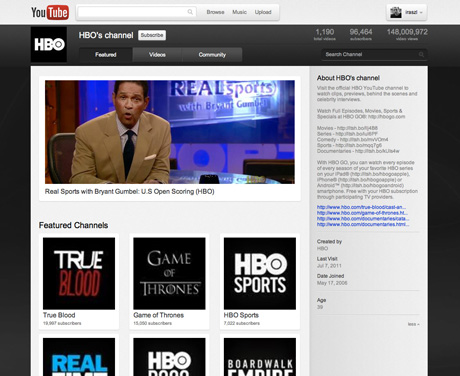Open the account dropdown arrow

(x=421, y=12)
